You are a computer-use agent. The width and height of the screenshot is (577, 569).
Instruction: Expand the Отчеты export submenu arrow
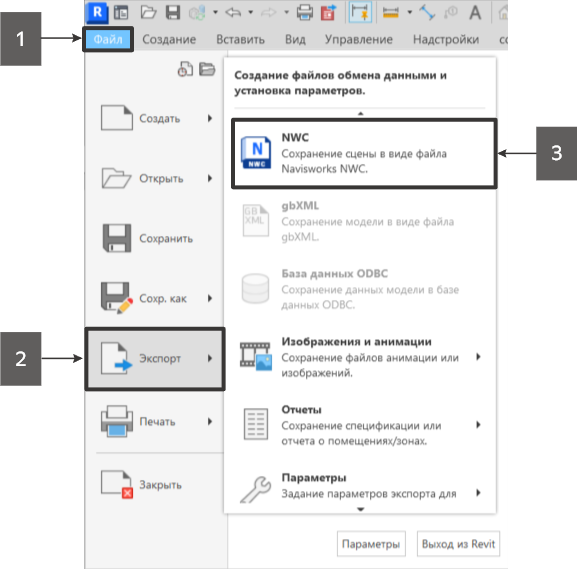tap(478, 424)
